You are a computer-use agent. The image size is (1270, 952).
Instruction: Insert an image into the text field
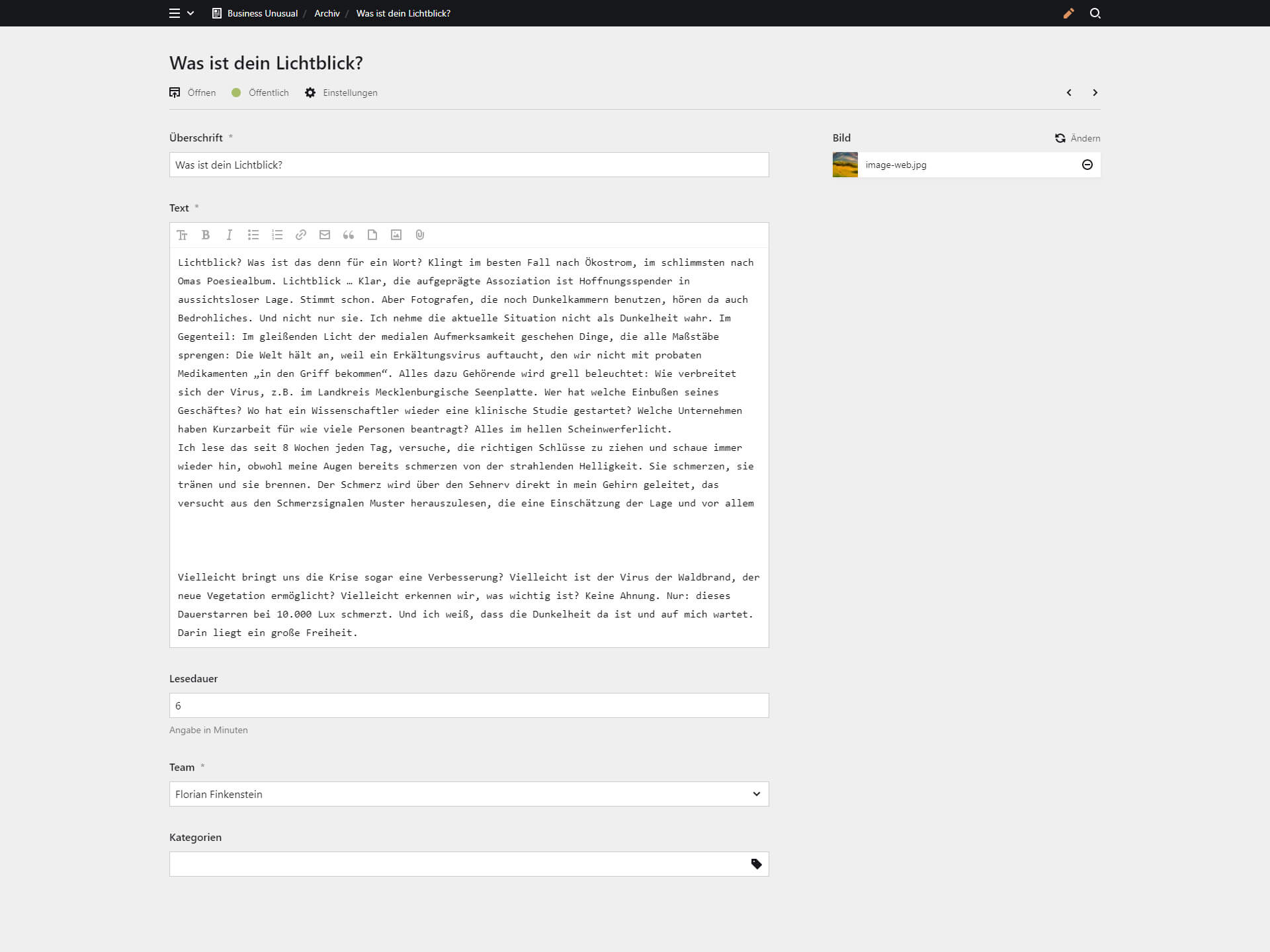[x=396, y=235]
